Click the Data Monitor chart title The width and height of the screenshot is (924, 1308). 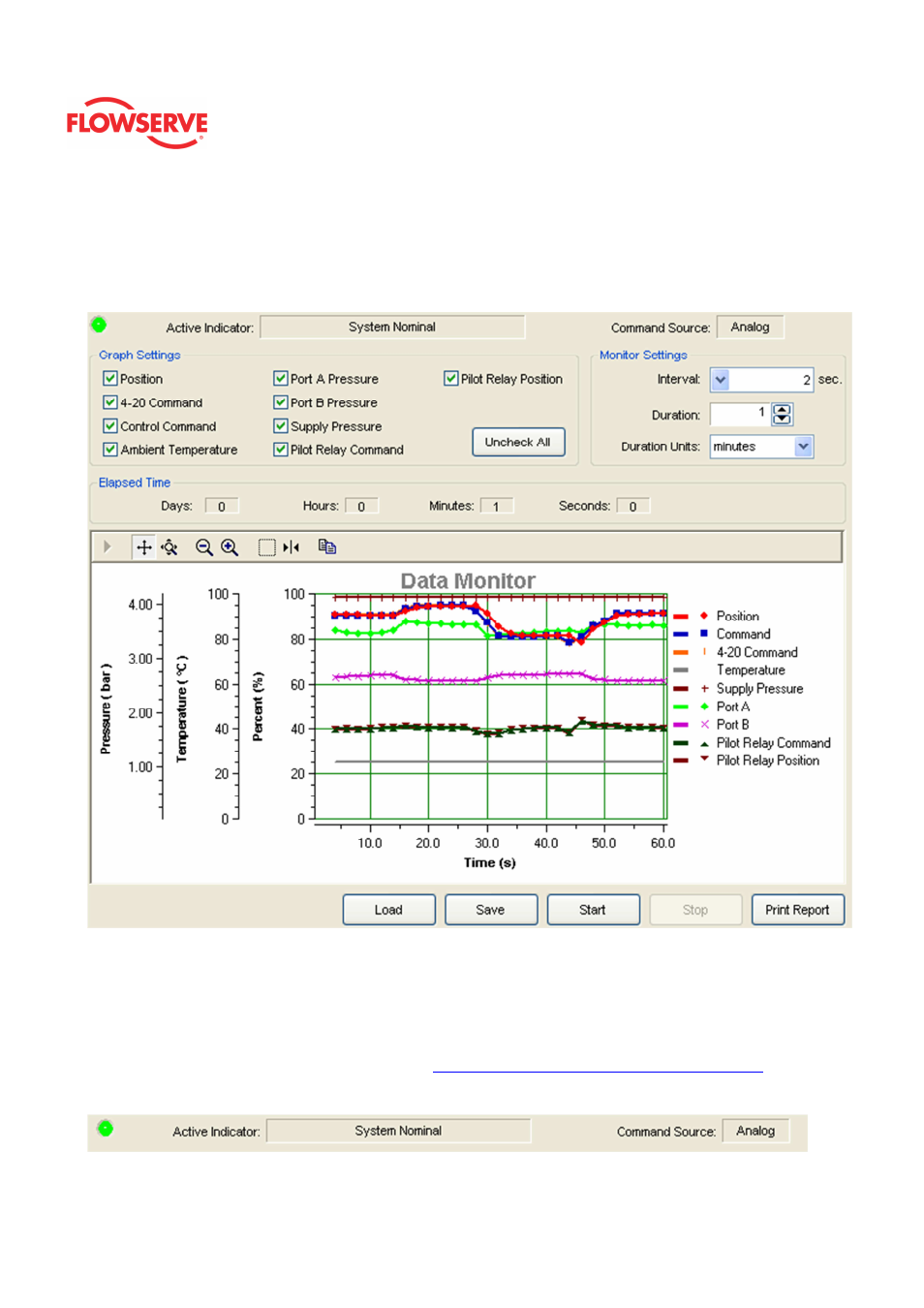coord(468,580)
